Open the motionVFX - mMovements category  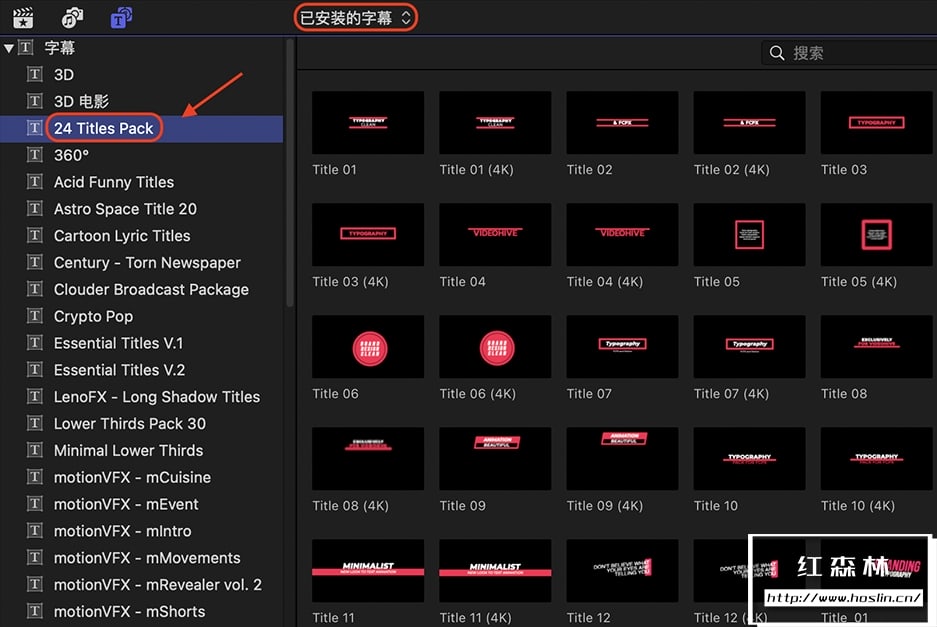(142, 558)
